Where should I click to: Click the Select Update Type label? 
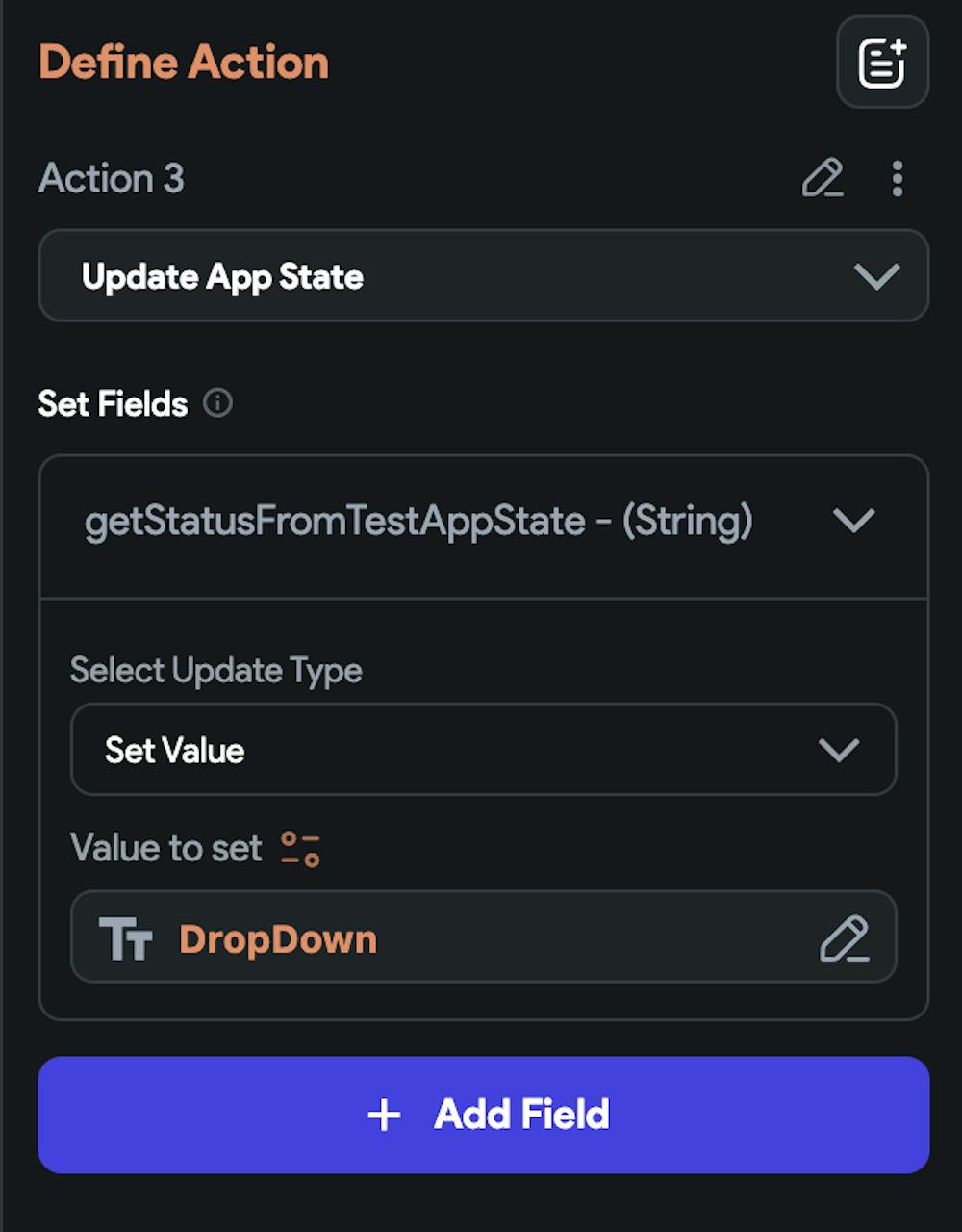click(x=216, y=671)
